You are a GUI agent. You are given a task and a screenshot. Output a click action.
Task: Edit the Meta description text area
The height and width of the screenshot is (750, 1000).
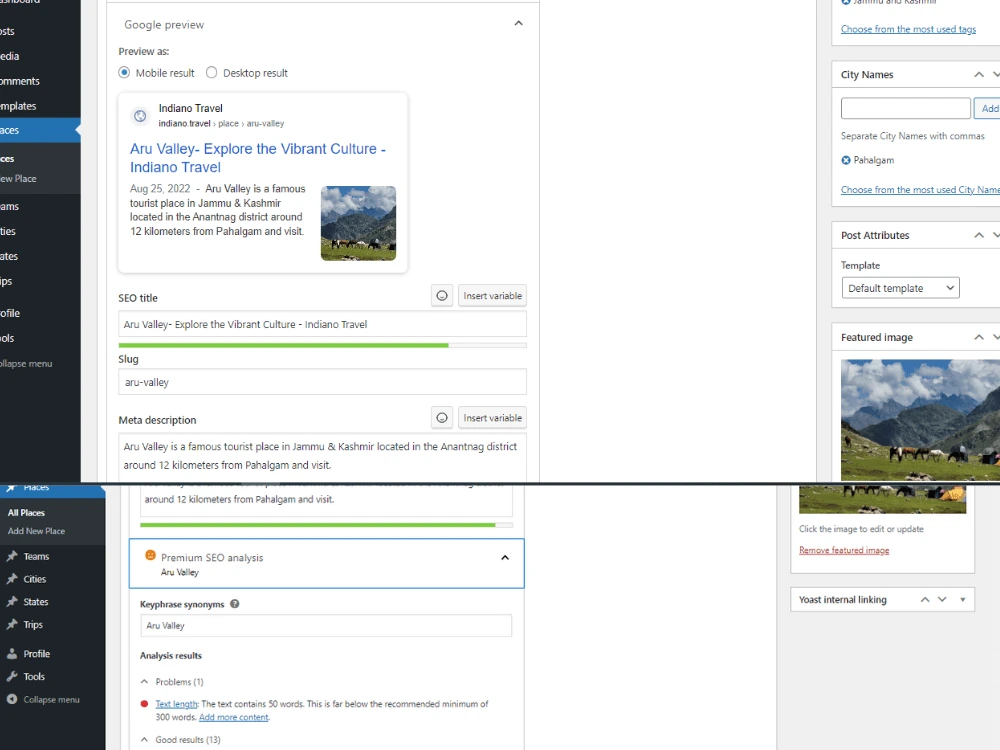323,457
